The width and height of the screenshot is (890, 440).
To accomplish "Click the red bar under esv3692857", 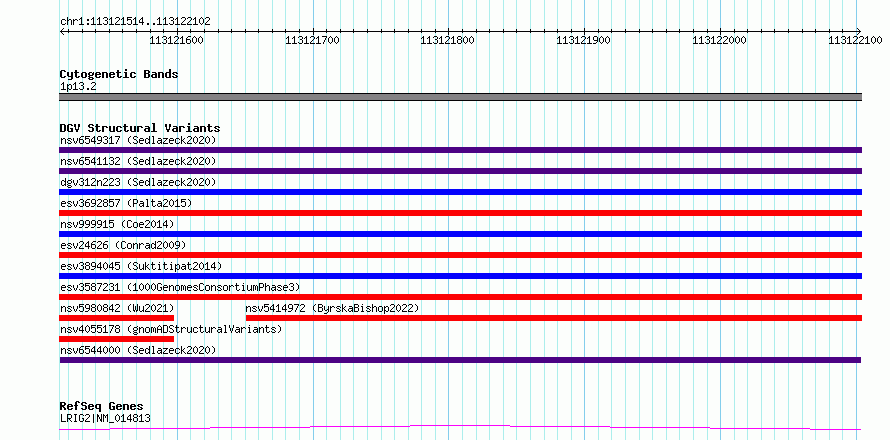I will (x=461, y=213).
